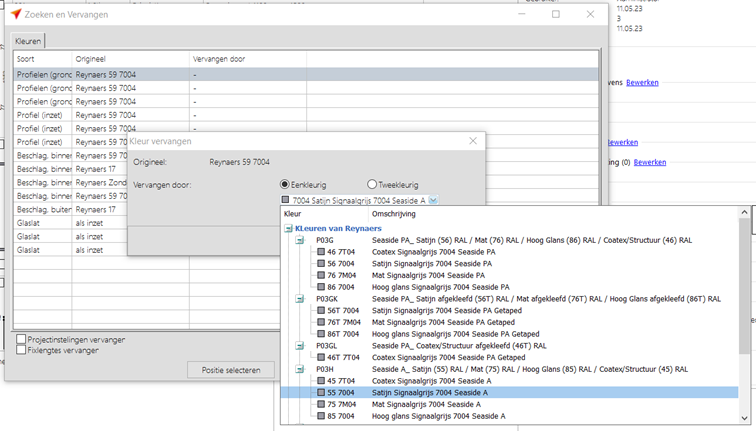Open the partially hidden Bewerken link behind dialog
Image resolution: width=756 pixels, height=431 pixels.
[x=622, y=142]
